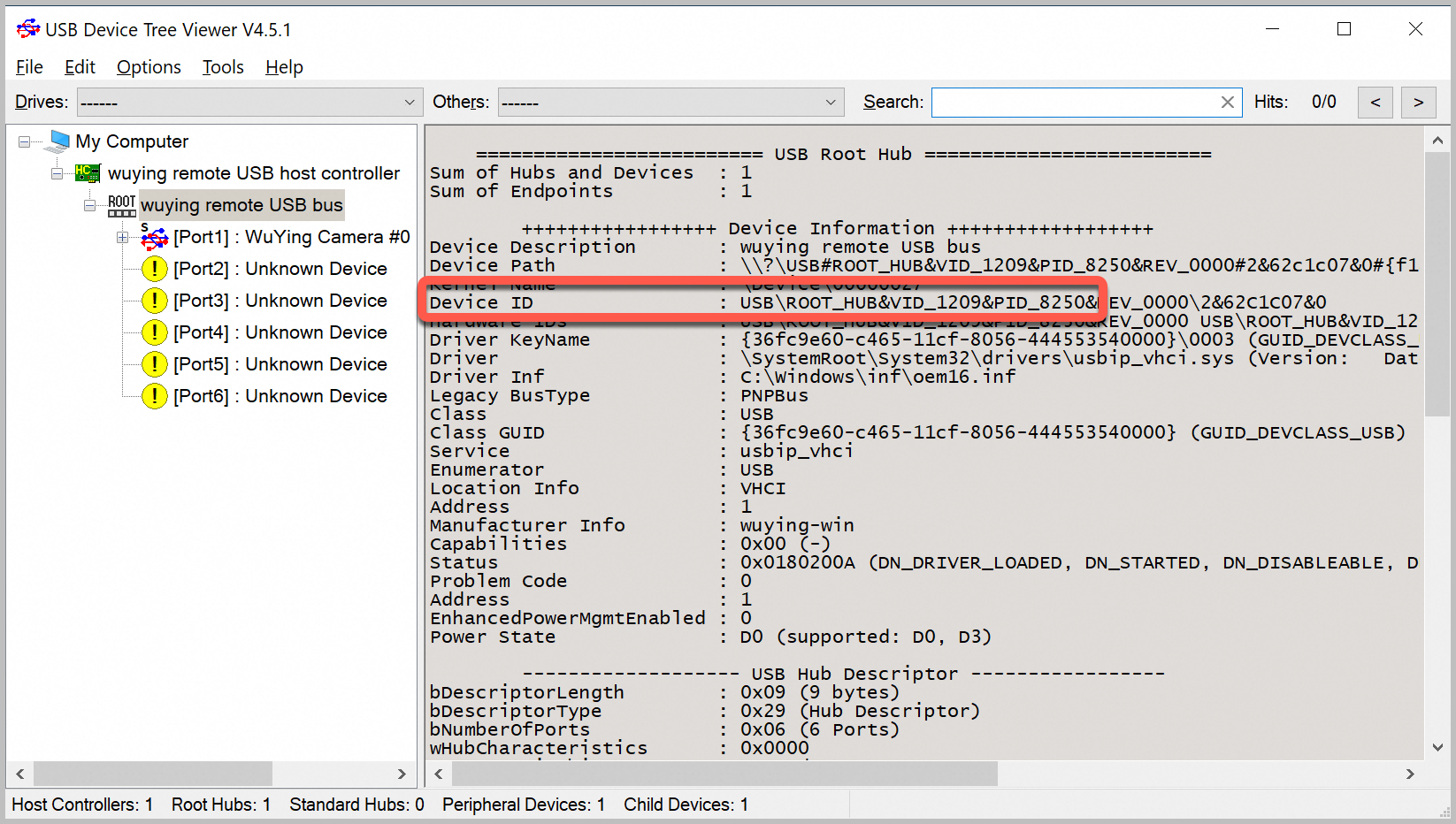
Task: Collapse the My Computer tree node
Action: (x=25, y=141)
